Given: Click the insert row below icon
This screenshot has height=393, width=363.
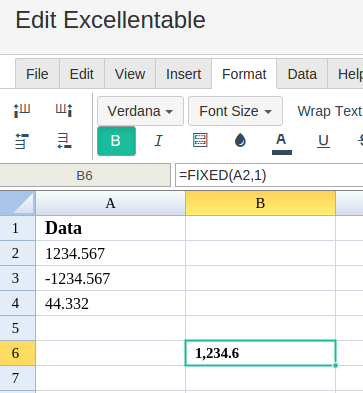Looking at the screenshot, I should click(64, 141).
